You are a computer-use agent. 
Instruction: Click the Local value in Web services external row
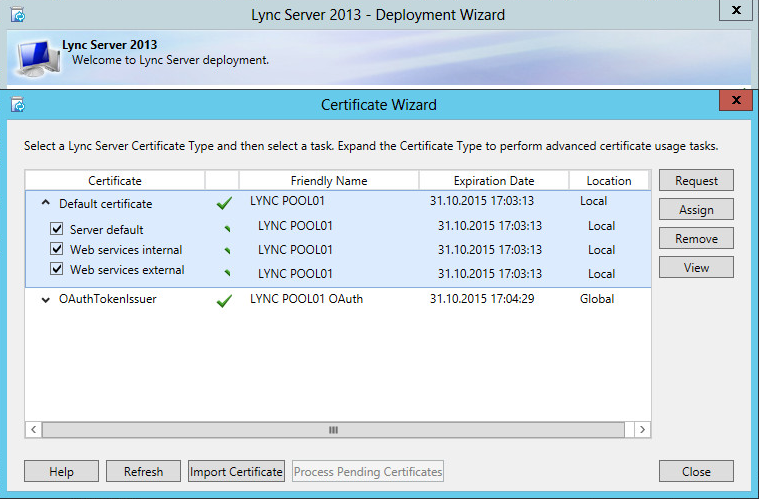[601, 273]
